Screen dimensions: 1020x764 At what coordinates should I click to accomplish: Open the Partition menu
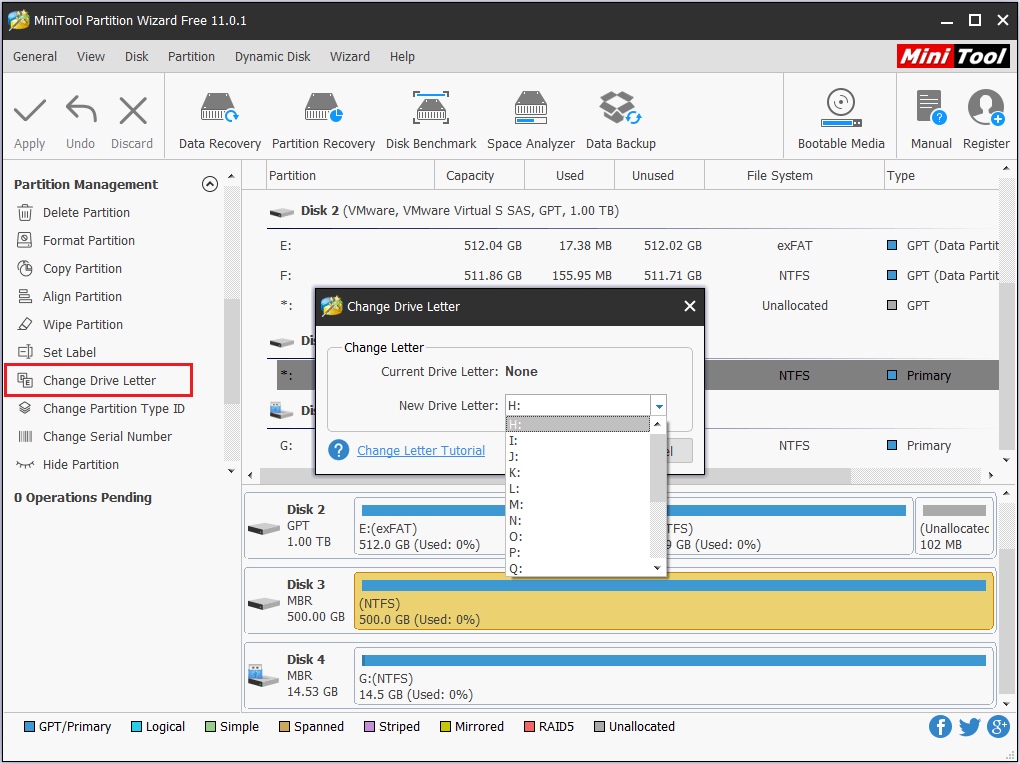191,57
